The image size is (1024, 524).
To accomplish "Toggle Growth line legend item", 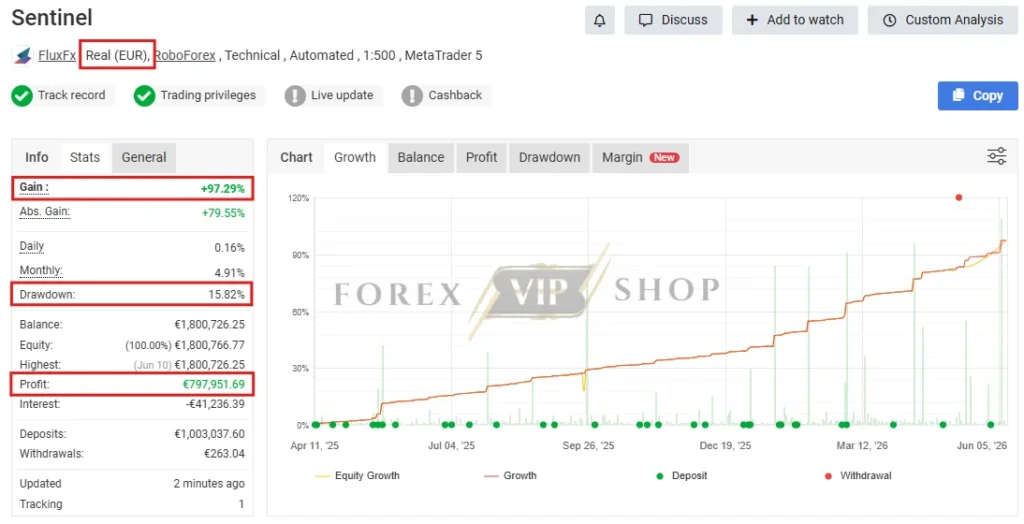I will coord(510,476).
